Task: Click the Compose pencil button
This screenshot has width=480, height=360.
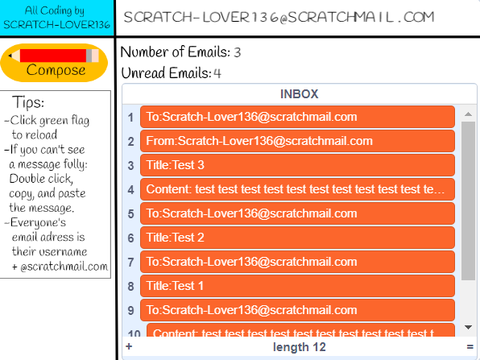Action: [x=54, y=63]
